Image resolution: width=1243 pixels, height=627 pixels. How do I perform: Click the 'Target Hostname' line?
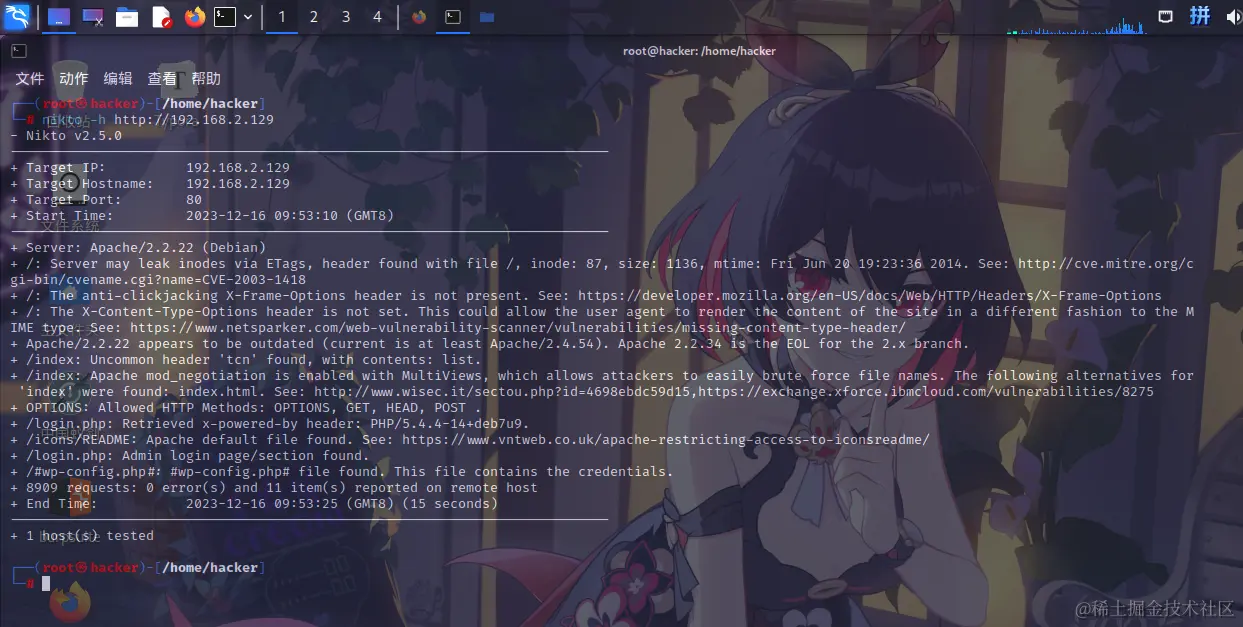pos(150,184)
